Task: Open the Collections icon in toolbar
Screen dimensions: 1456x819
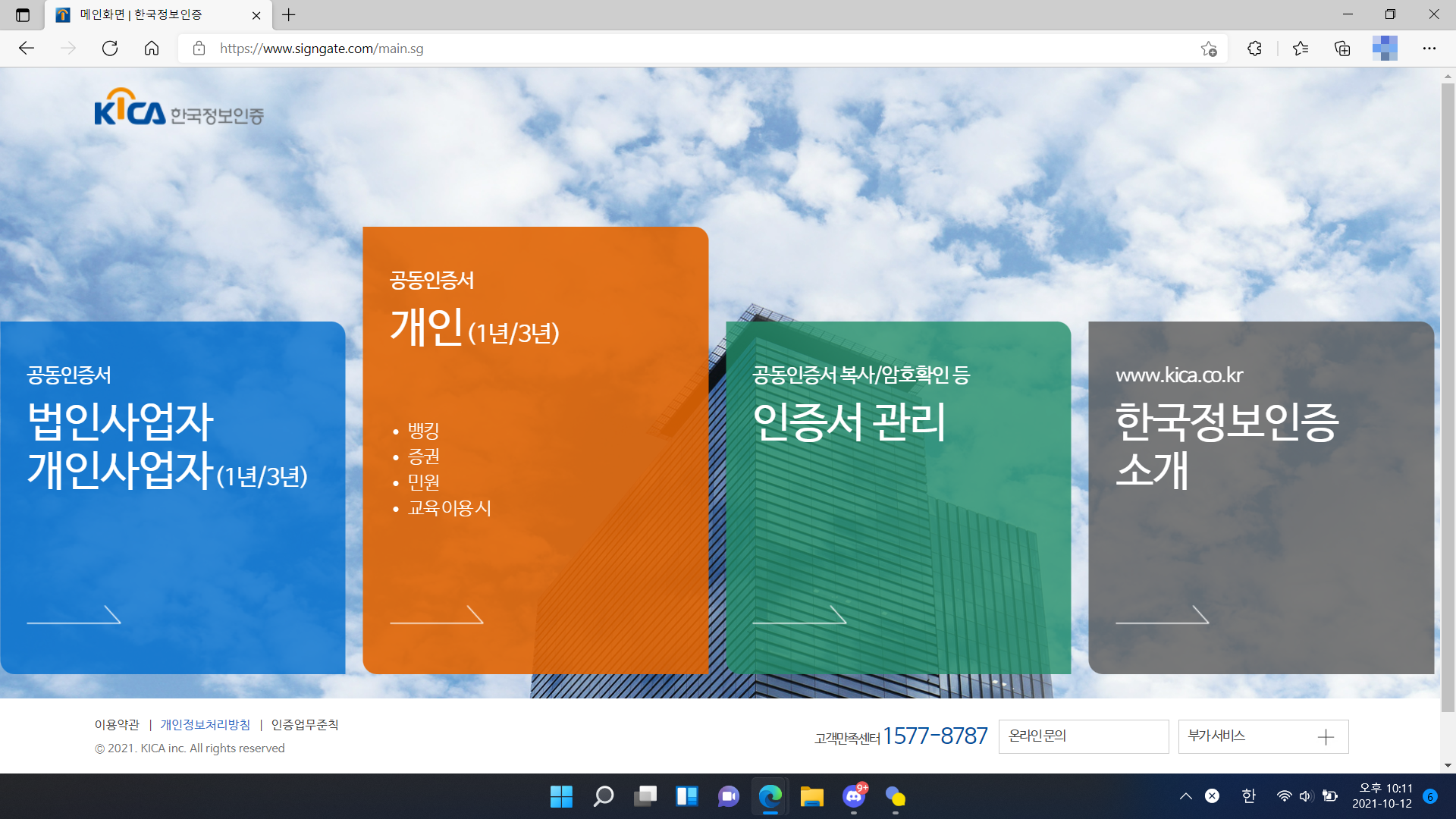Action: (x=1342, y=49)
